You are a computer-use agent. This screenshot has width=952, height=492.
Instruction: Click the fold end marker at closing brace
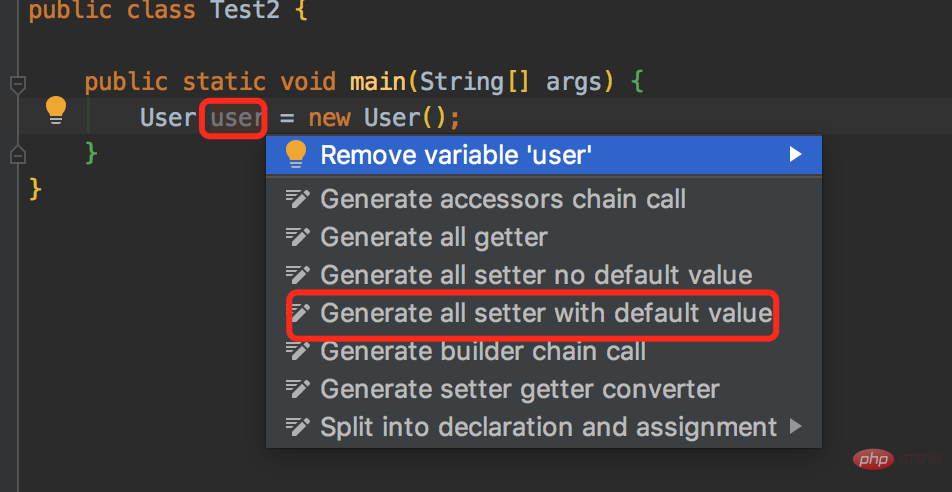click(17, 154)
